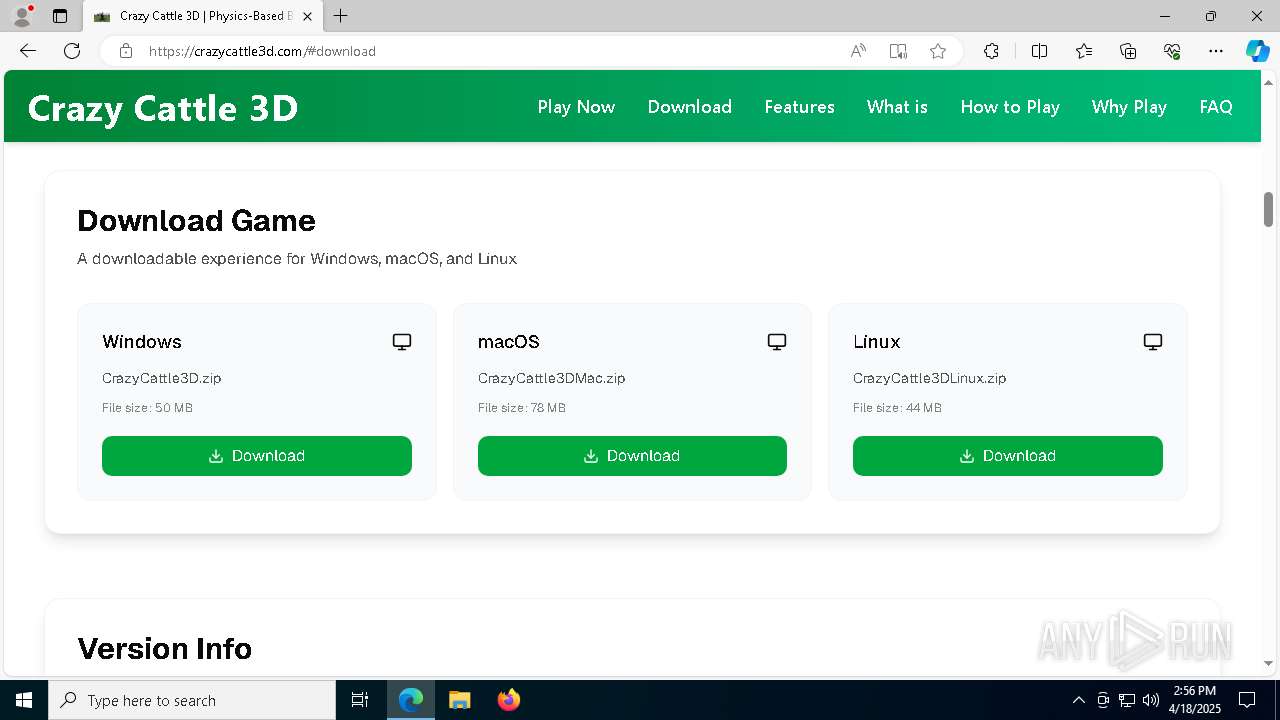The width and height of the screenshot is (1280, 720).
Task: Select CrazyCattle3DMac.zip filename text
Action: coord(552,378)
